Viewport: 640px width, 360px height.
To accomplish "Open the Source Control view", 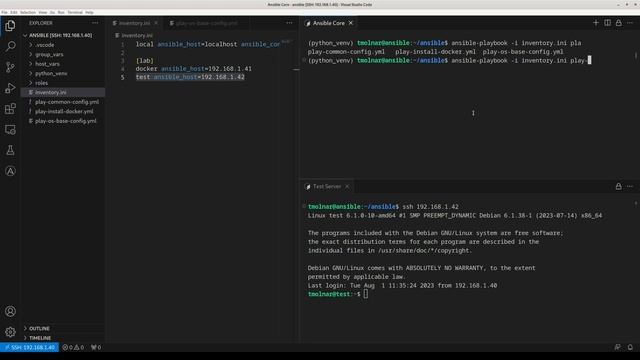I will pyautogui.click(x=10, y=67).
